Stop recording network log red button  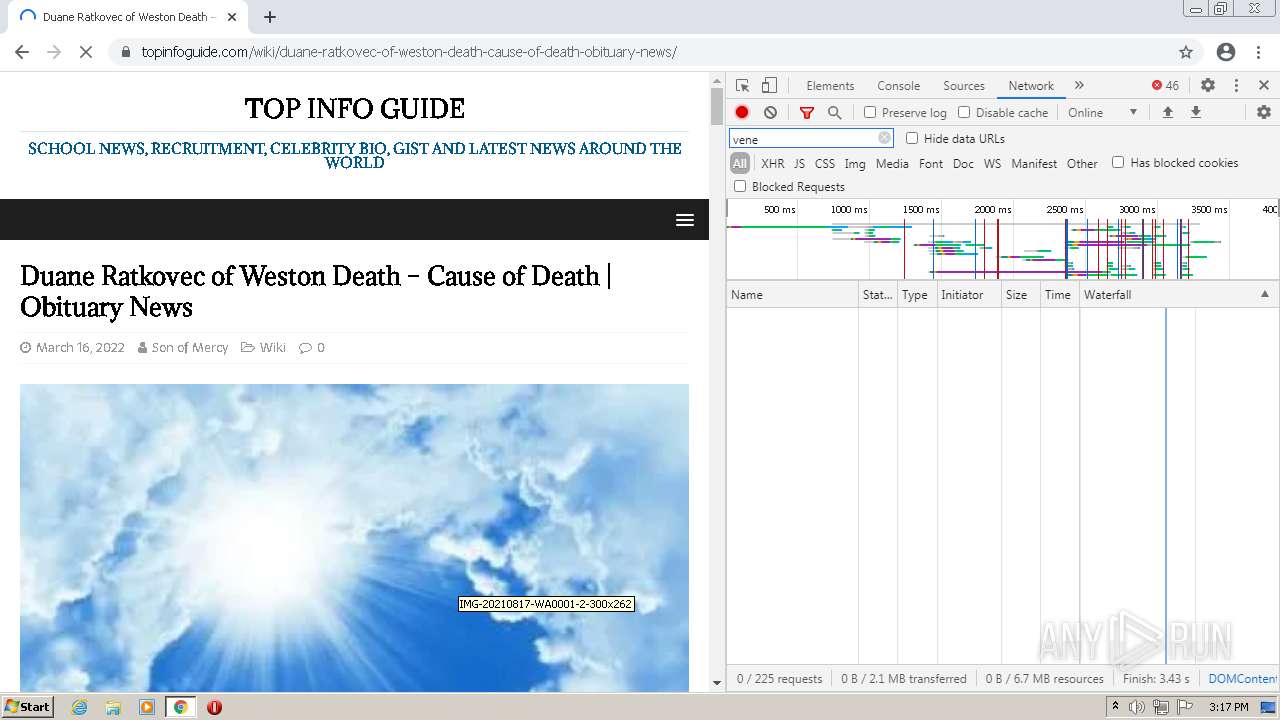(x=742, y=113)
